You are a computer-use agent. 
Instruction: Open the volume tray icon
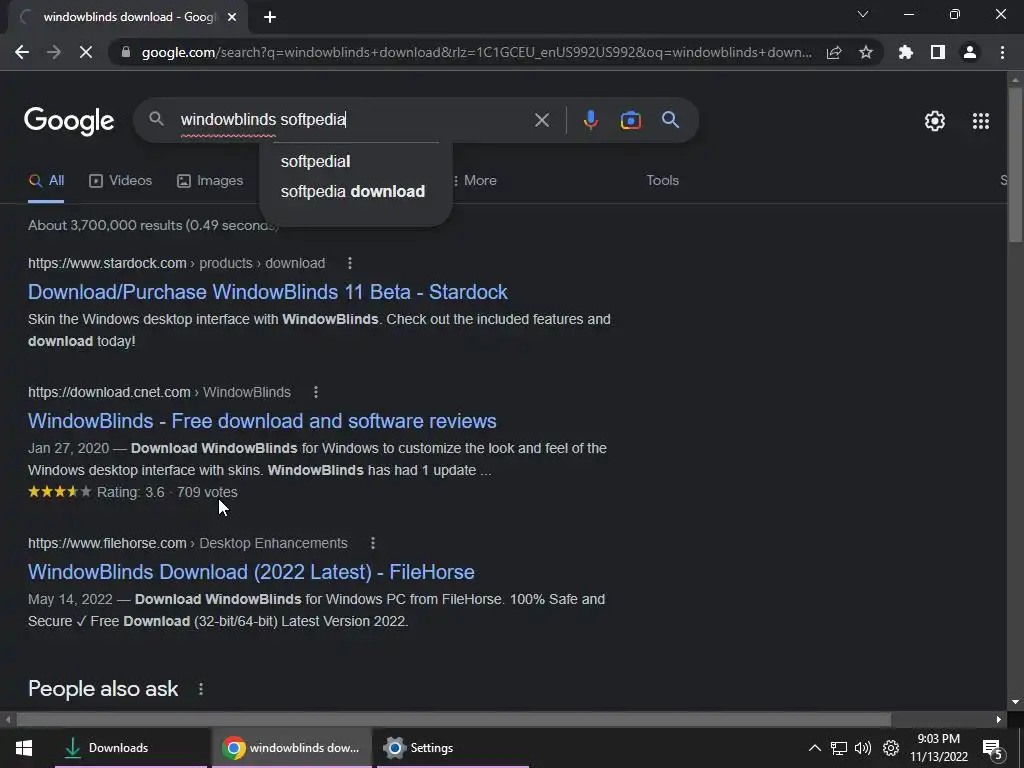tap(863, 748)
